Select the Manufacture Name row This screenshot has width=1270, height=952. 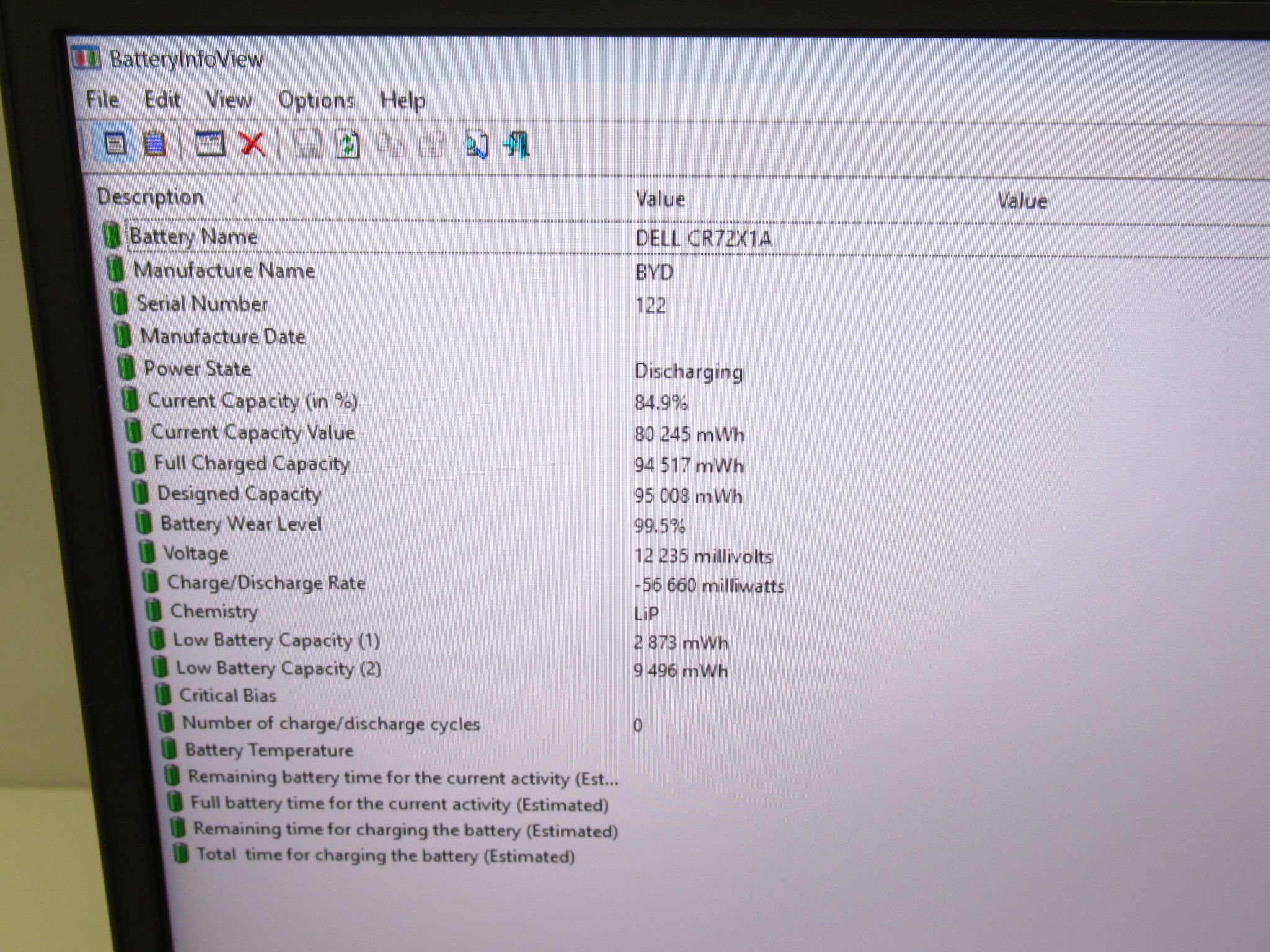tap(688, 271)
